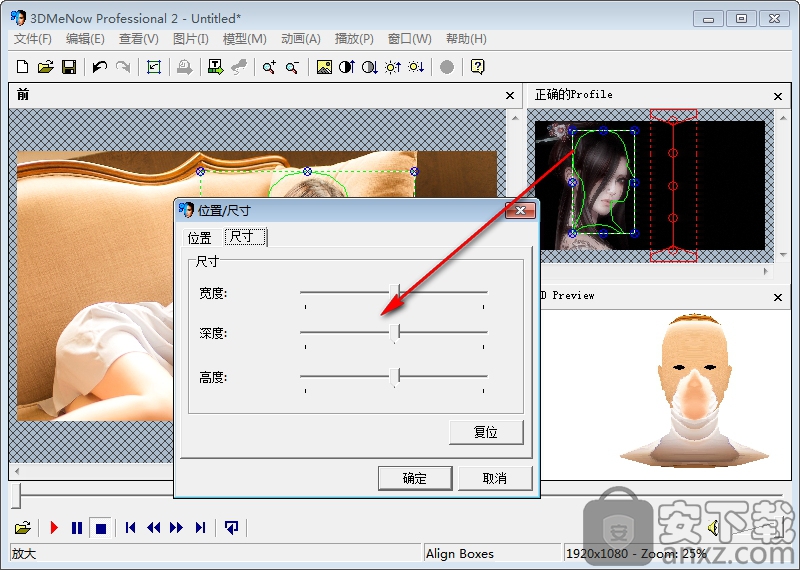Jump to the last frame

[201, 528]
